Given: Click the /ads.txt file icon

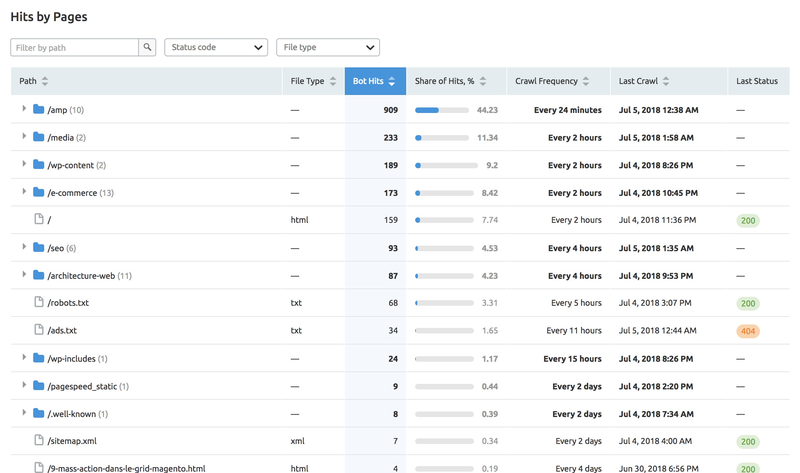Looking at the screenshot, I should coord(39,330).
